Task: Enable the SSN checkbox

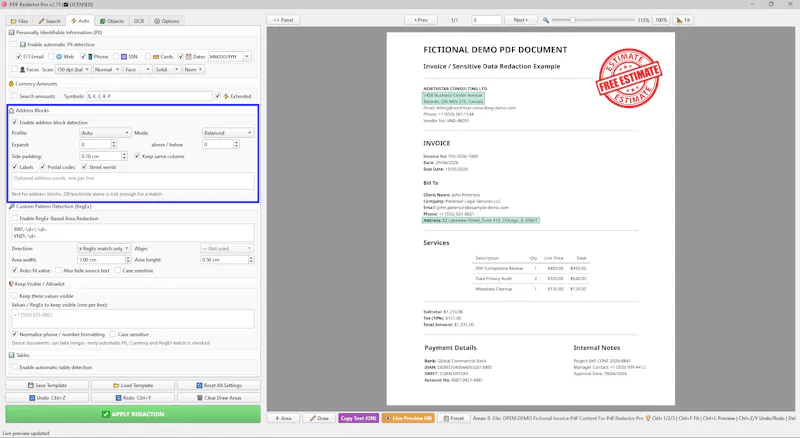Action: 116,57
